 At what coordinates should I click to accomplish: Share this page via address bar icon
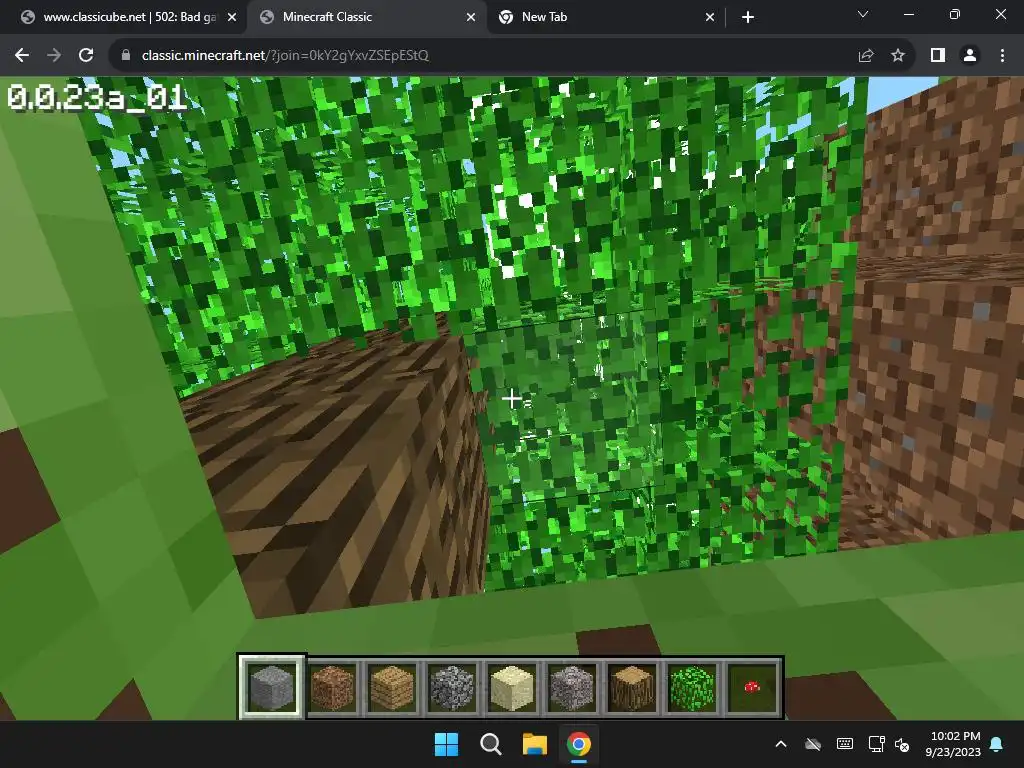(x=866, y=56)
